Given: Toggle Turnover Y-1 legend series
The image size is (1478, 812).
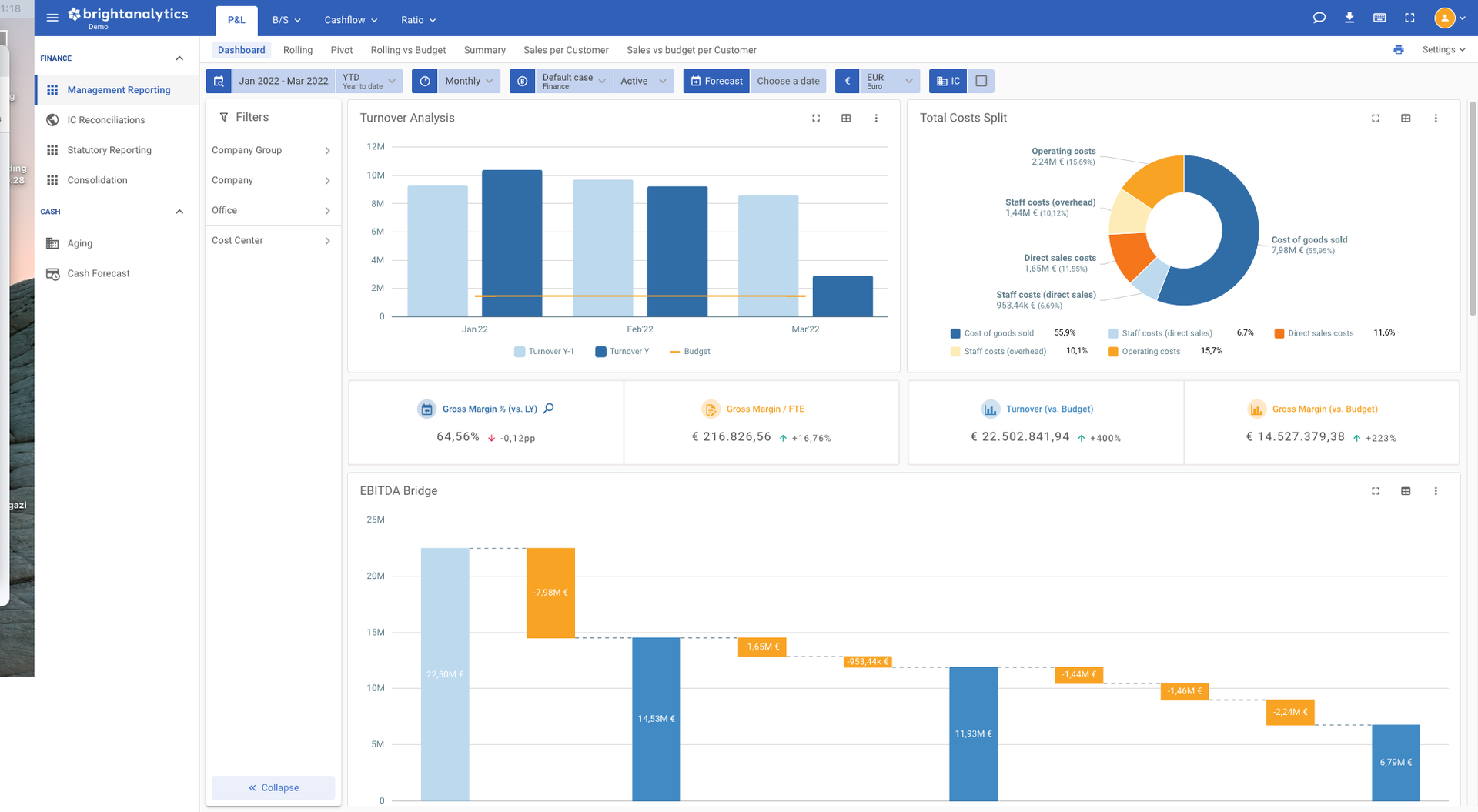Looking at the screenshot, I should click(543, 352).
